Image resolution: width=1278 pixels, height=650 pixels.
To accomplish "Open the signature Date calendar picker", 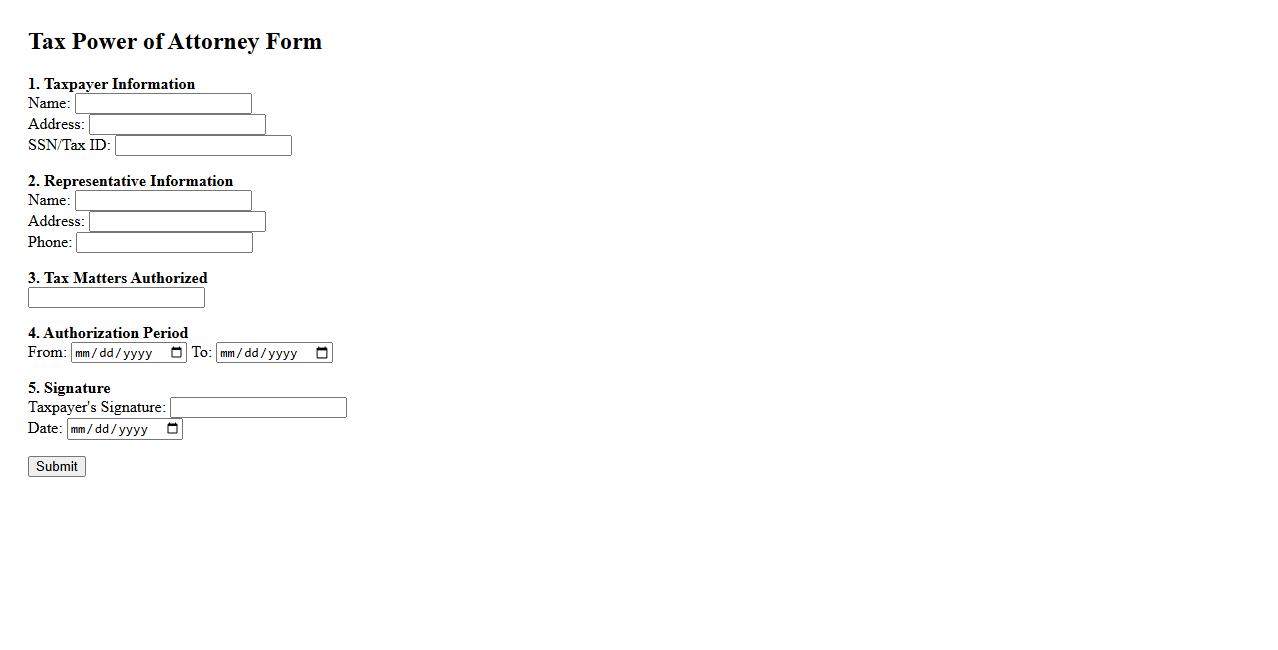I will click(x=173, y=429).
